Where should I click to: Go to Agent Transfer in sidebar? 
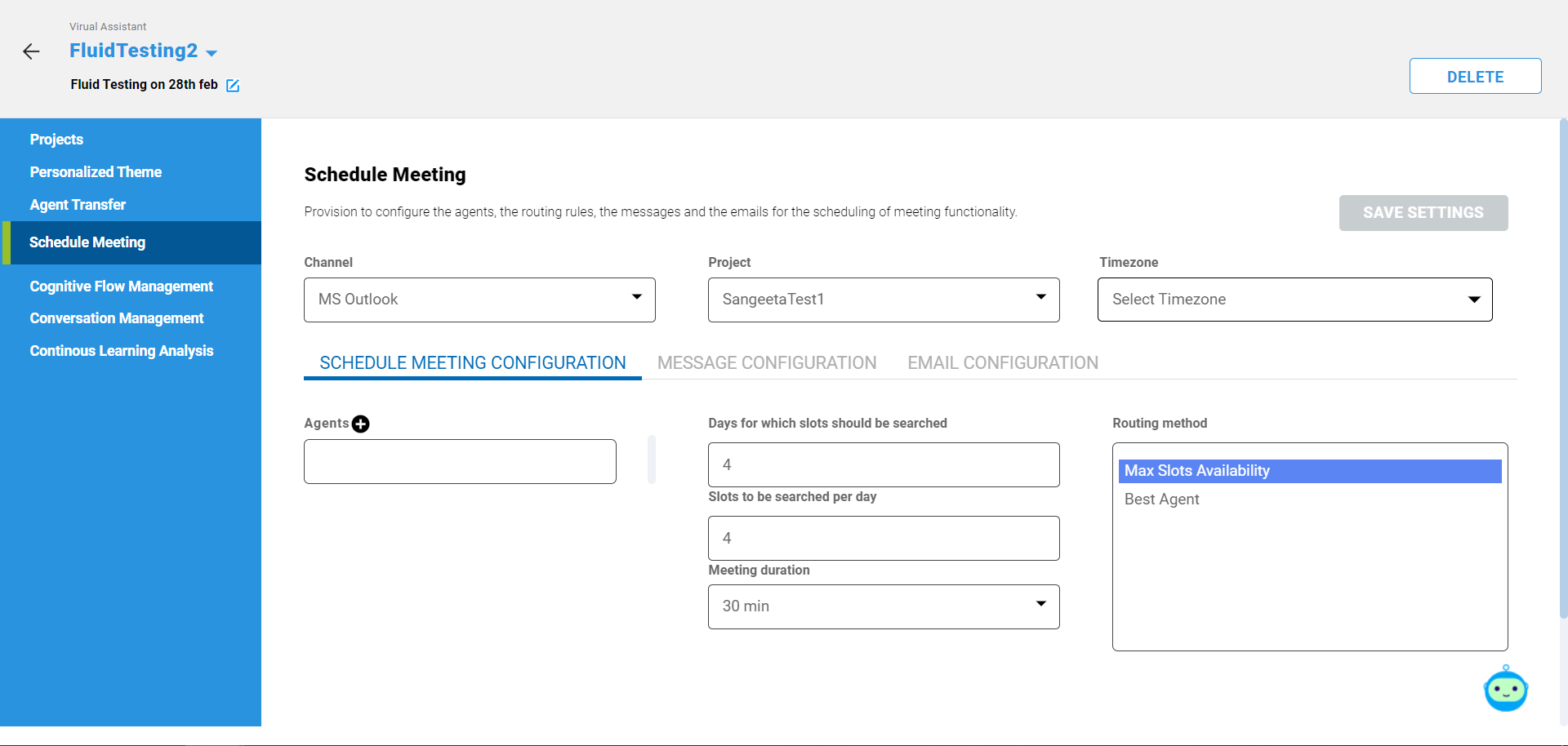point(78,205)
